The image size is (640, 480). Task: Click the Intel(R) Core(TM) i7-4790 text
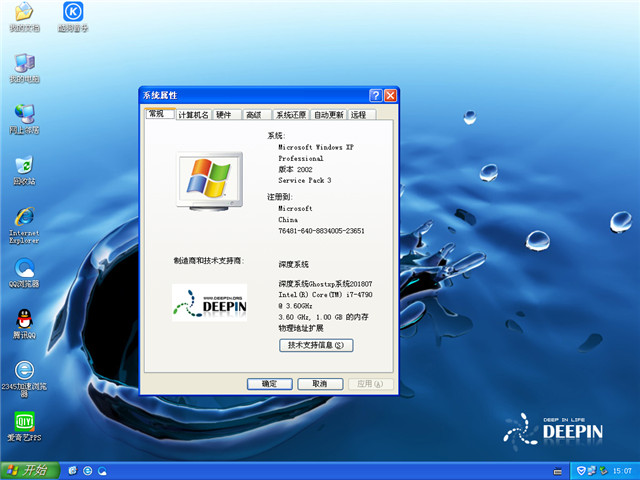325,295
